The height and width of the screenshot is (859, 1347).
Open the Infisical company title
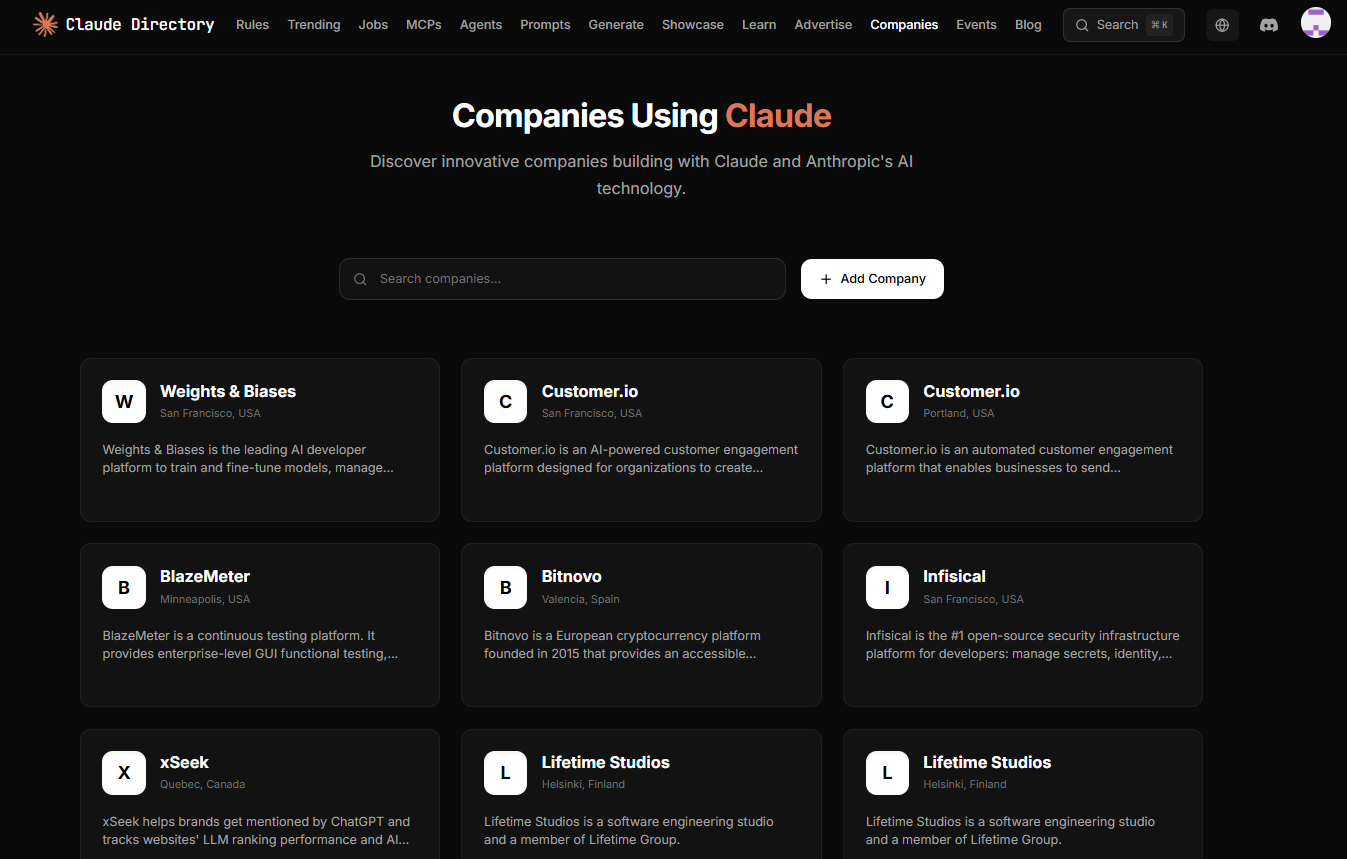coord(954,576)
